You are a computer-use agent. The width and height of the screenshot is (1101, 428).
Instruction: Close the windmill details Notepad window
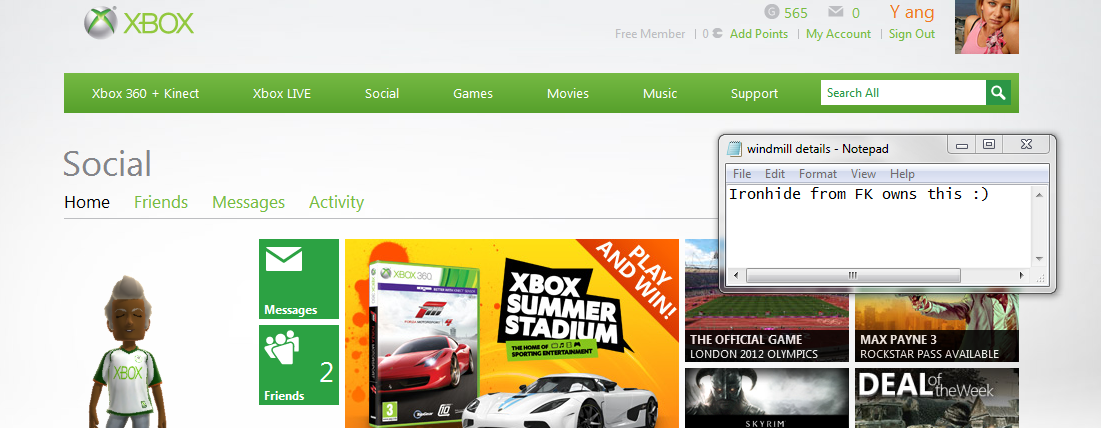(x=1027, y=145)
